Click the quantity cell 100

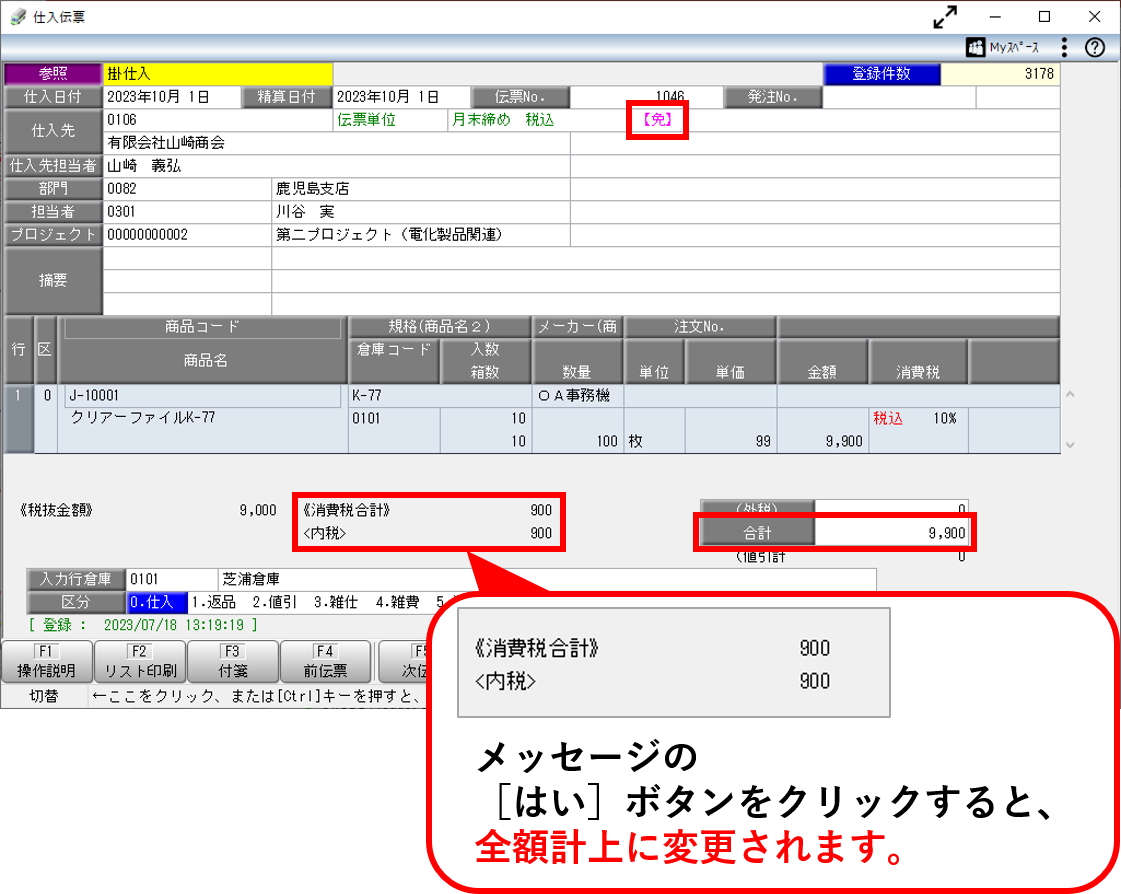[x=578, y=441]
